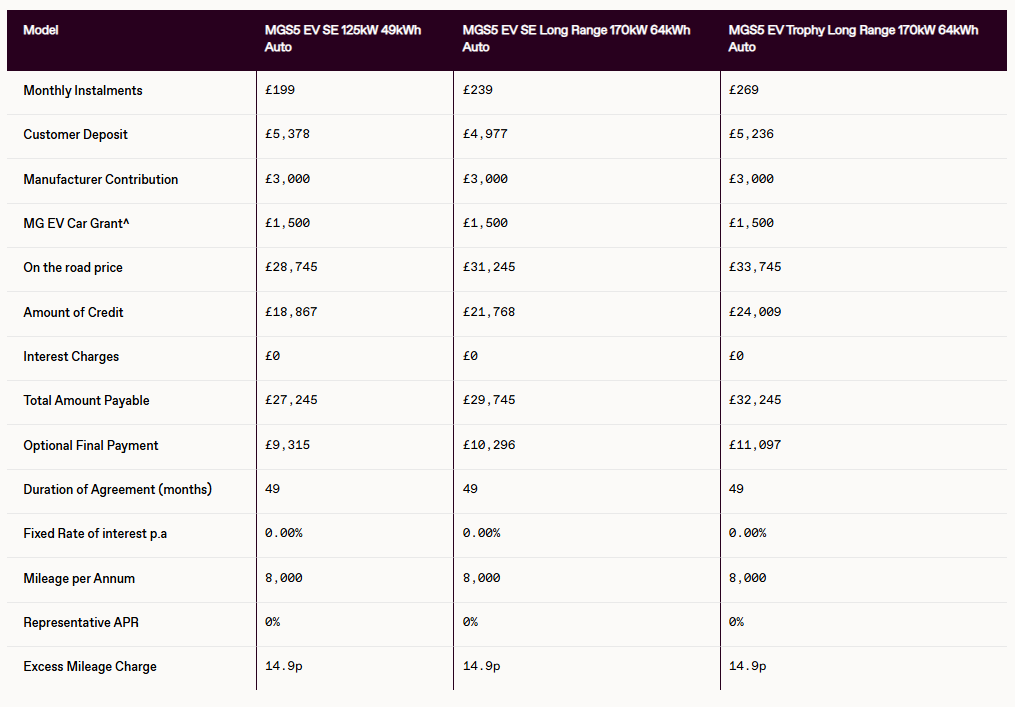Image resolution: width=1015 pixels, height=707 pixels.
Task: Click the Model column header
Action: tap(41, 30)
